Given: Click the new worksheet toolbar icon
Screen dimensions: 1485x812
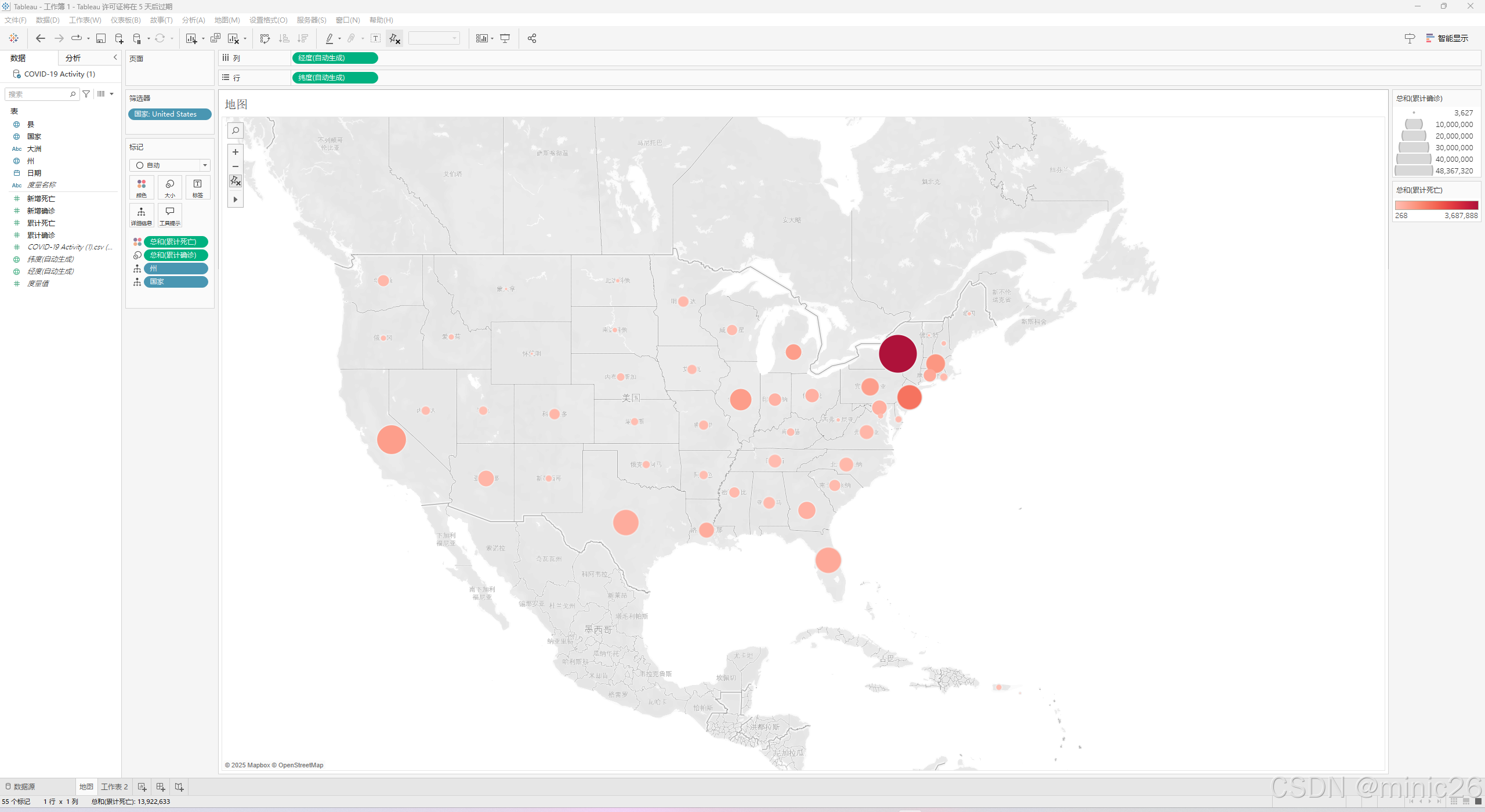Looking at the screenshot, I should [191, 38].
